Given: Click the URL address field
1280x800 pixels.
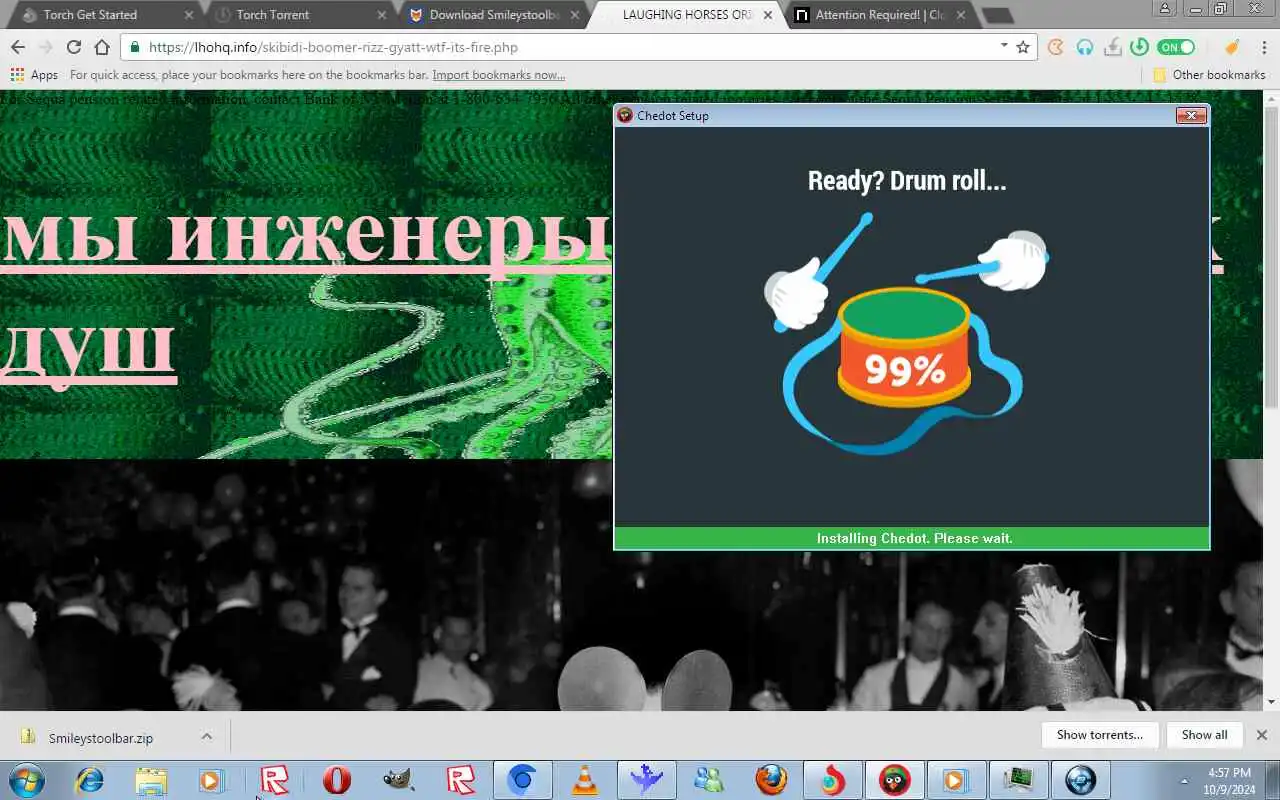Looking at the screenshot, I should pos(572,47).
